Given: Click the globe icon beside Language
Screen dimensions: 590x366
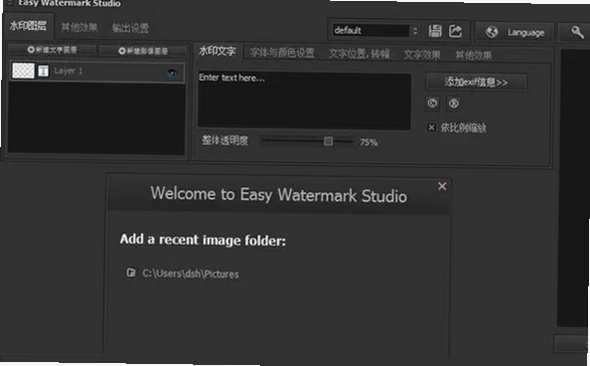Looking at the screenshot, I should [x=491, y=32].
